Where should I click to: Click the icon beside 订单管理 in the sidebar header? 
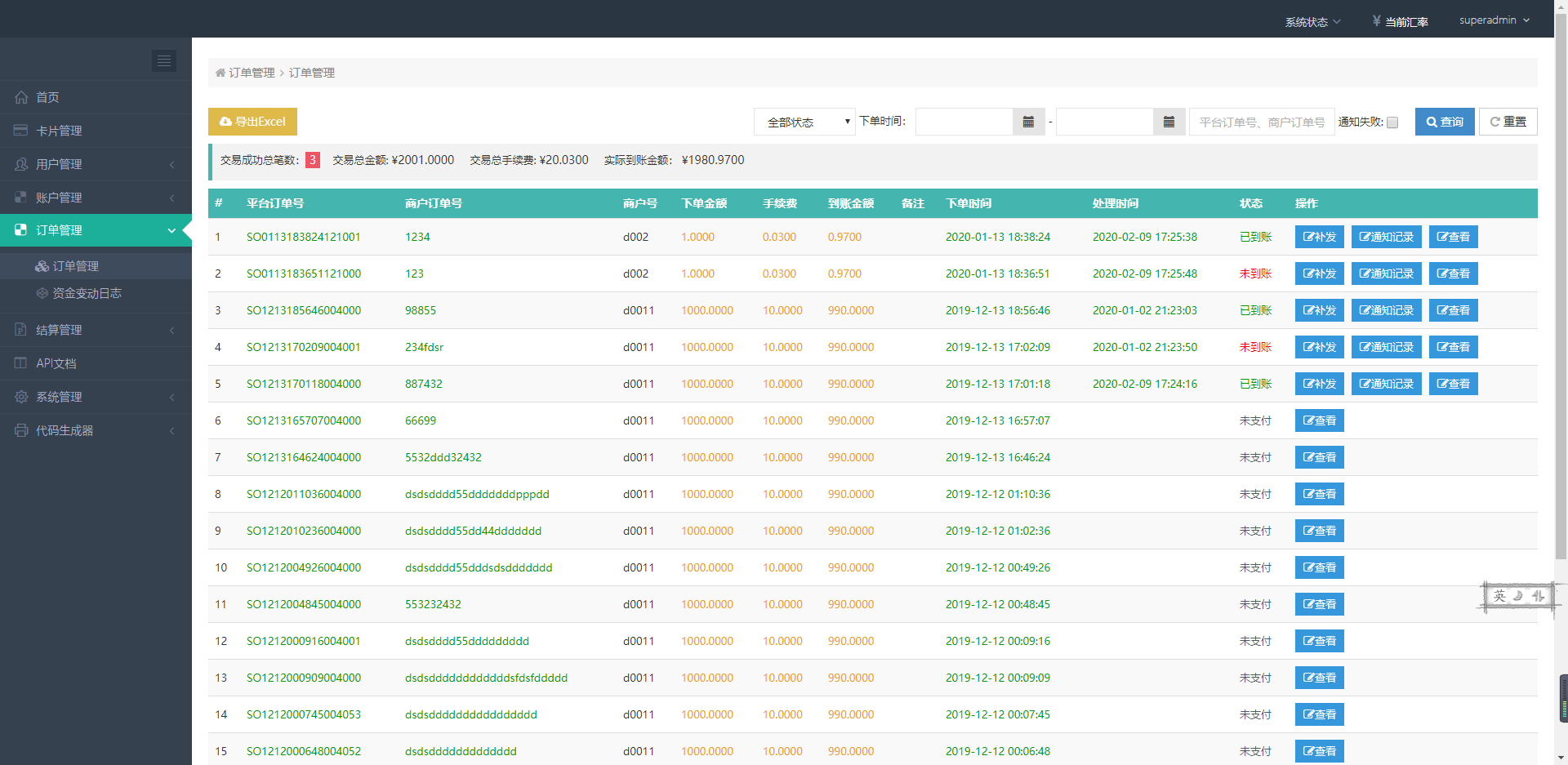21,230
